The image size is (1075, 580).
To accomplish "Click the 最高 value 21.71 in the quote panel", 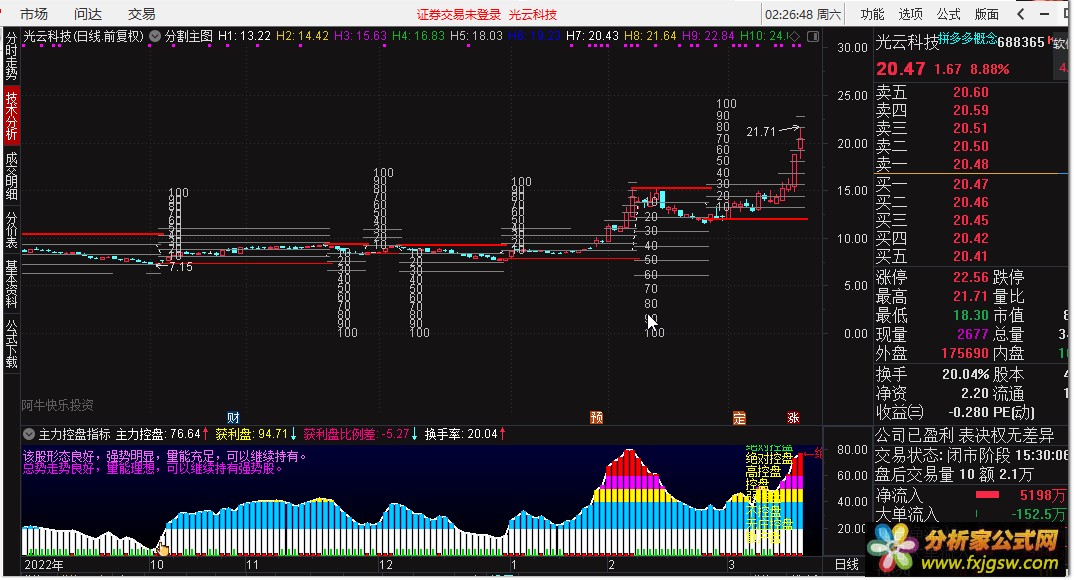I will click(970, 296).
